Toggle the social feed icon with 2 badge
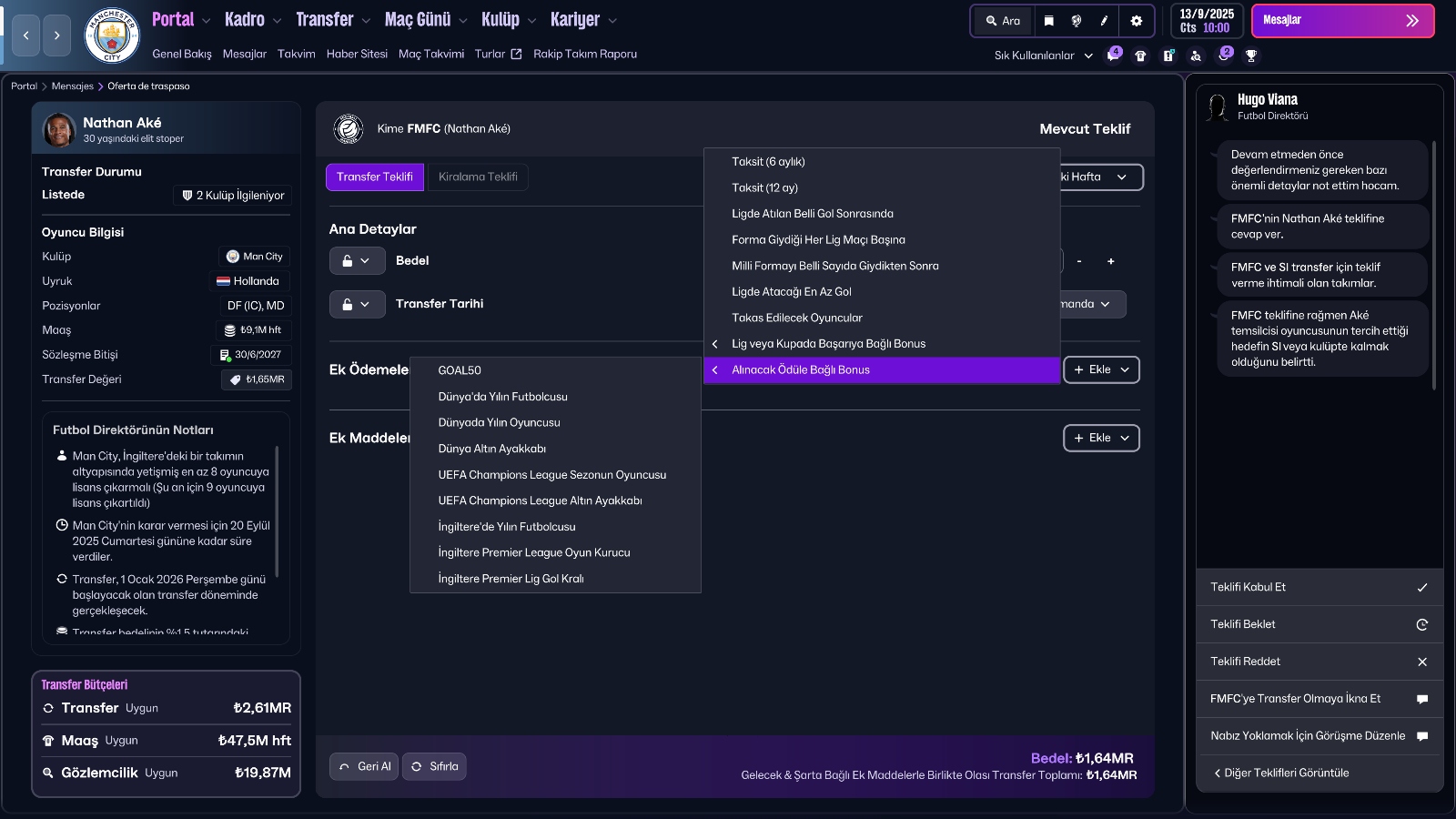1456x819 pixels. pos(1223,56)
